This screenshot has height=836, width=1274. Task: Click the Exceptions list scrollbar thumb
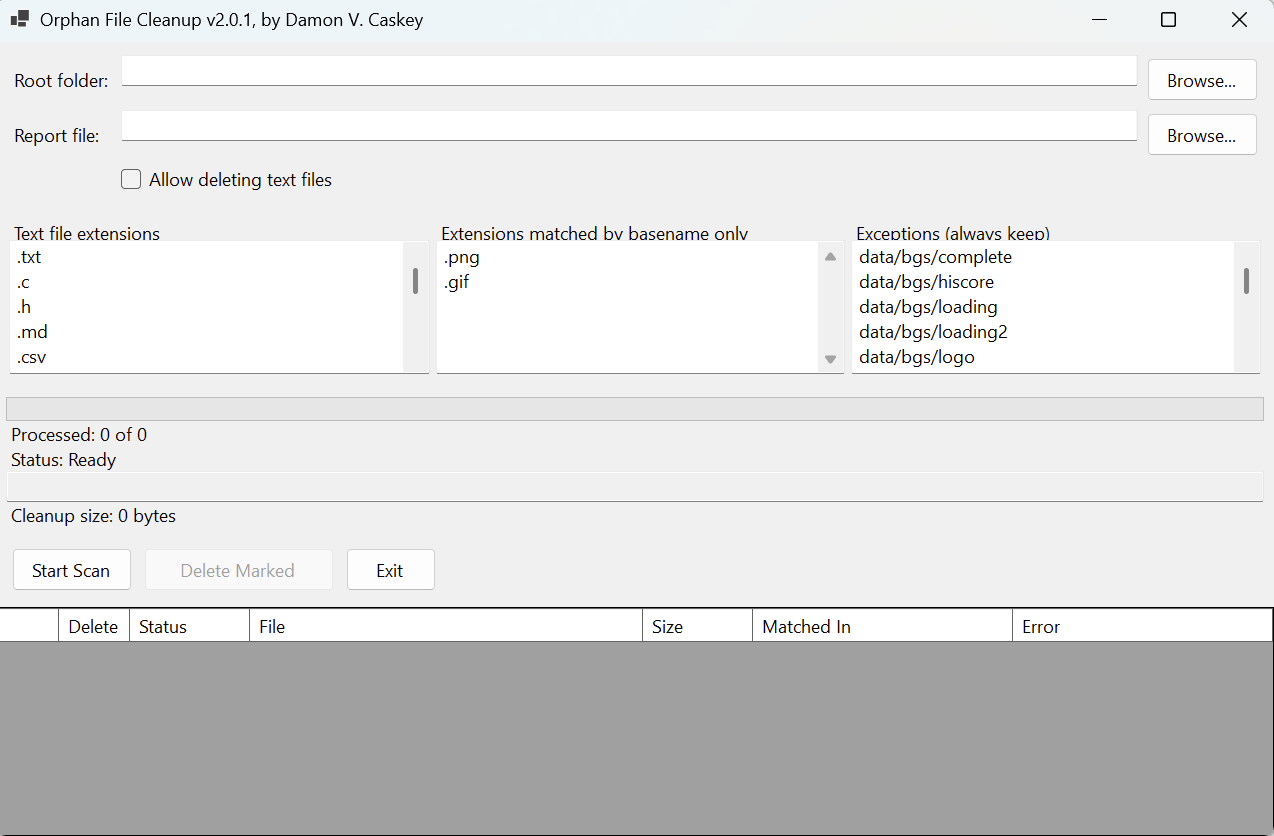[1246, 281]
